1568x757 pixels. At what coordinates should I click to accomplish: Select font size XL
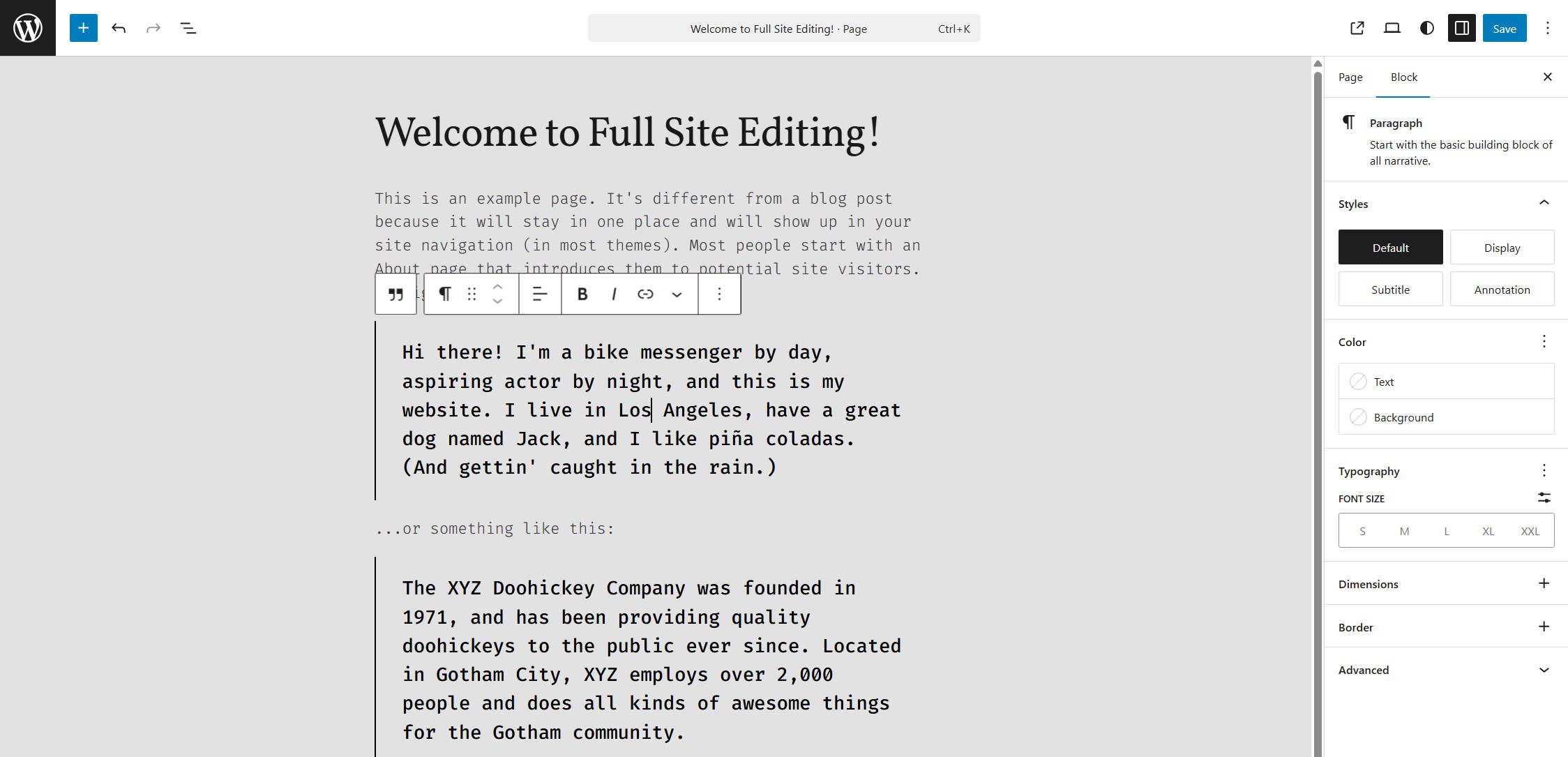tap(1488, 531)
